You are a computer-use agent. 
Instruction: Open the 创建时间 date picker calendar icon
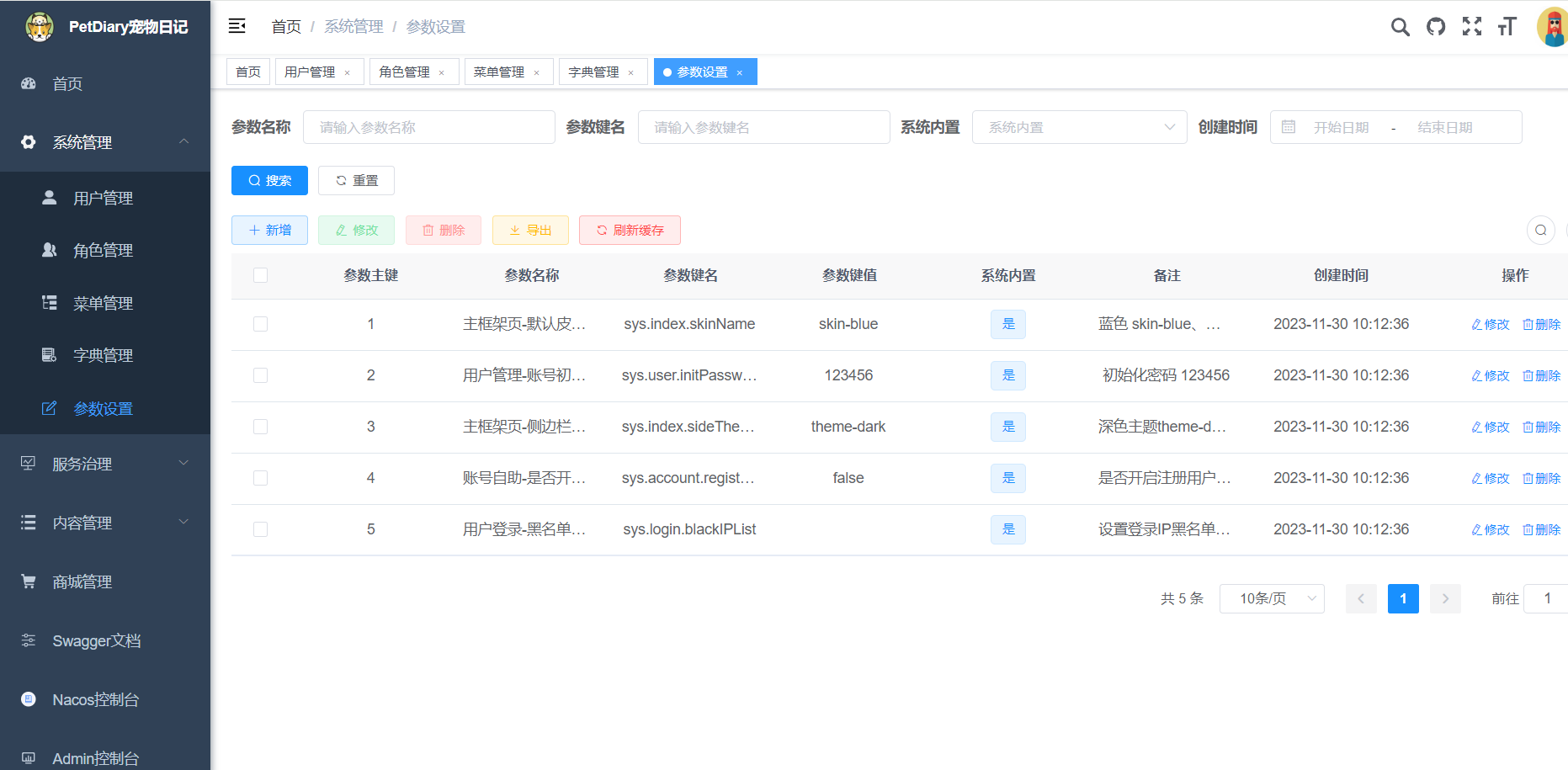click(1289, 127)
